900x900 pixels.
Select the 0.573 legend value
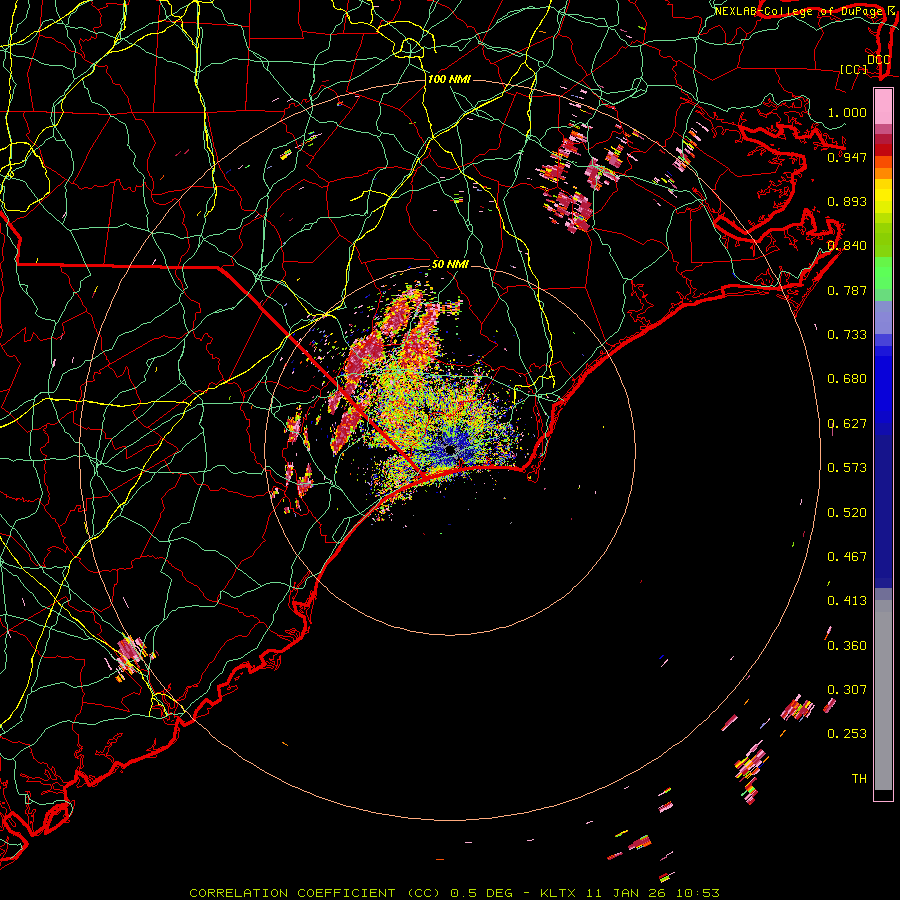click(847, 468)
